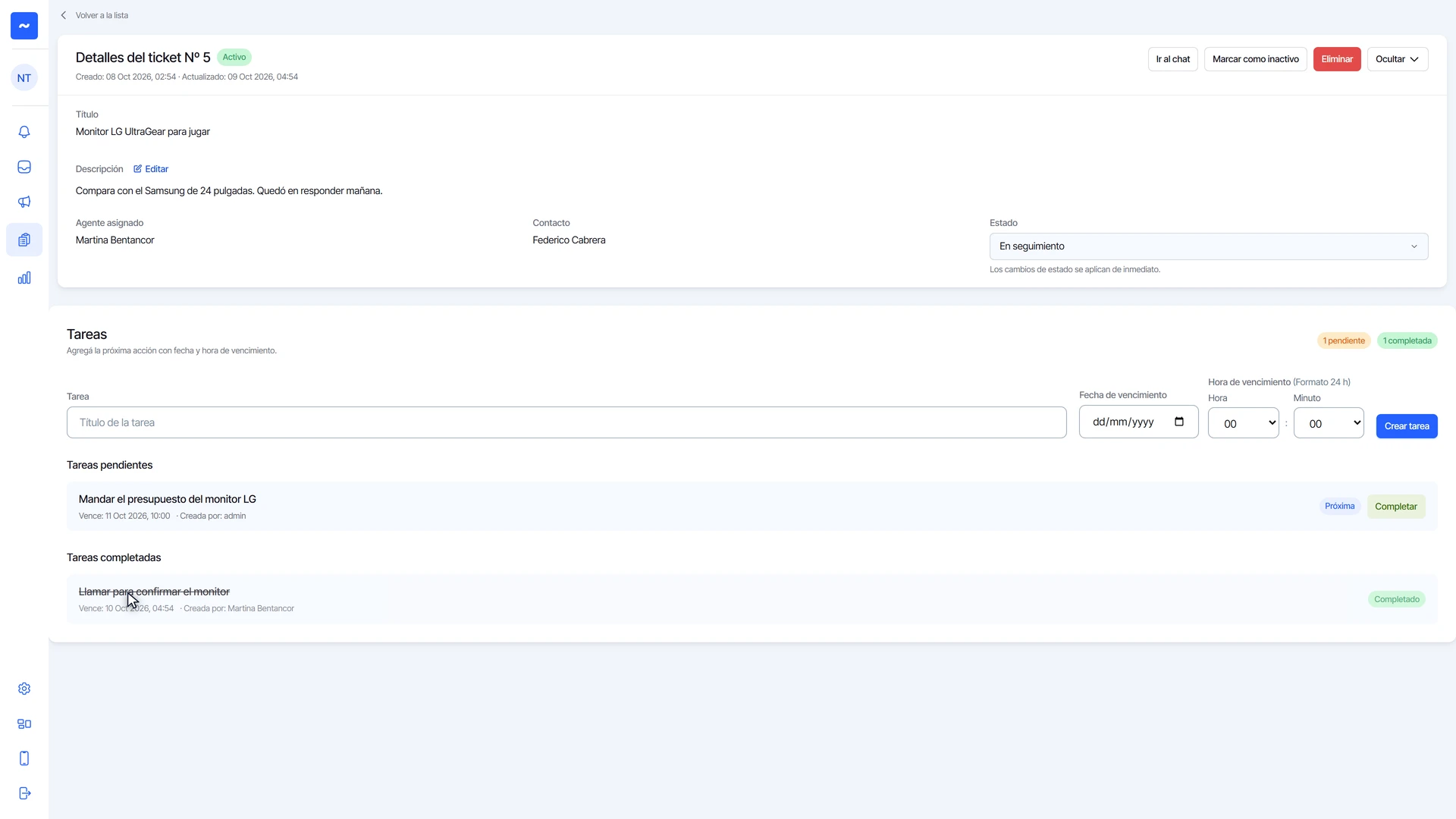The height and width of the screenshot is (819, 1456).
Task: Open the campaigns megaphone icon
Action: click(x=24, y=202)
